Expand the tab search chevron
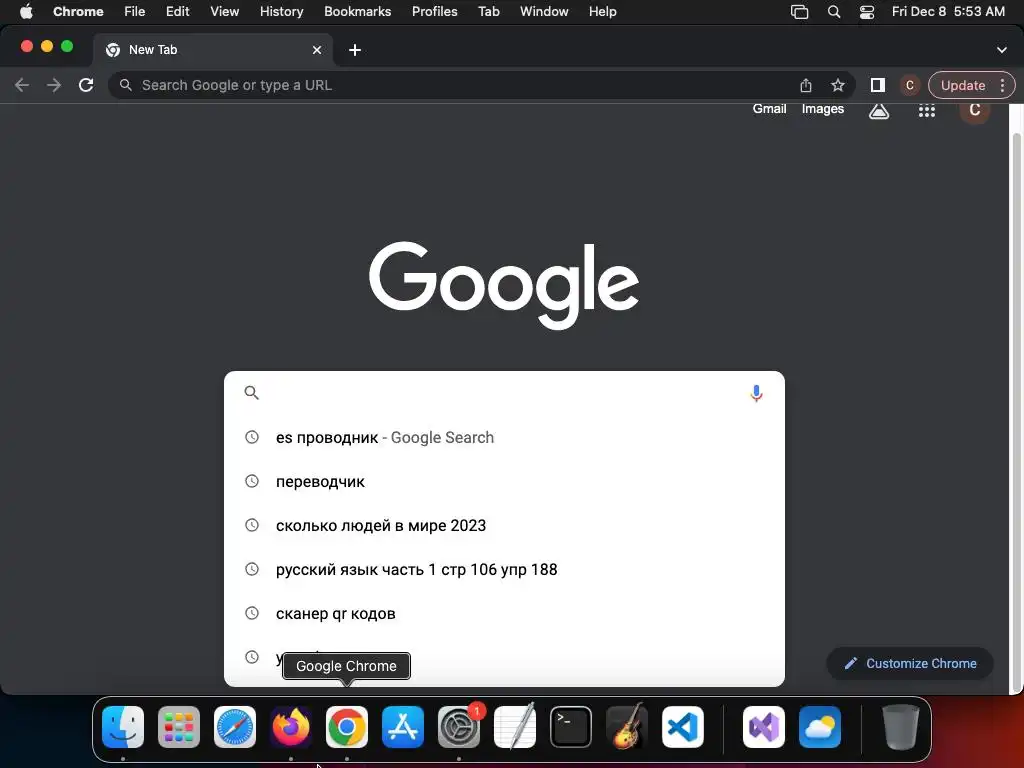The image size is (1024, 768). 1002,50
